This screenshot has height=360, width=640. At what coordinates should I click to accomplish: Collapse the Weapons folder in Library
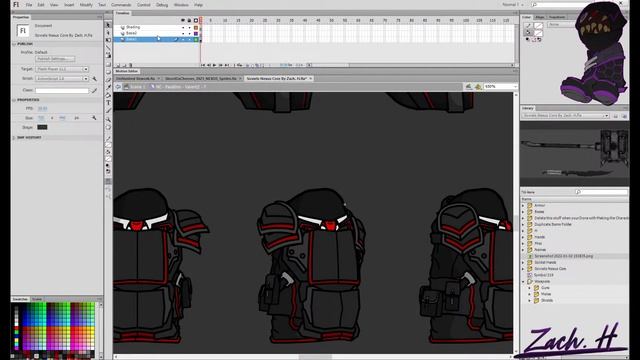pos(523,282)
